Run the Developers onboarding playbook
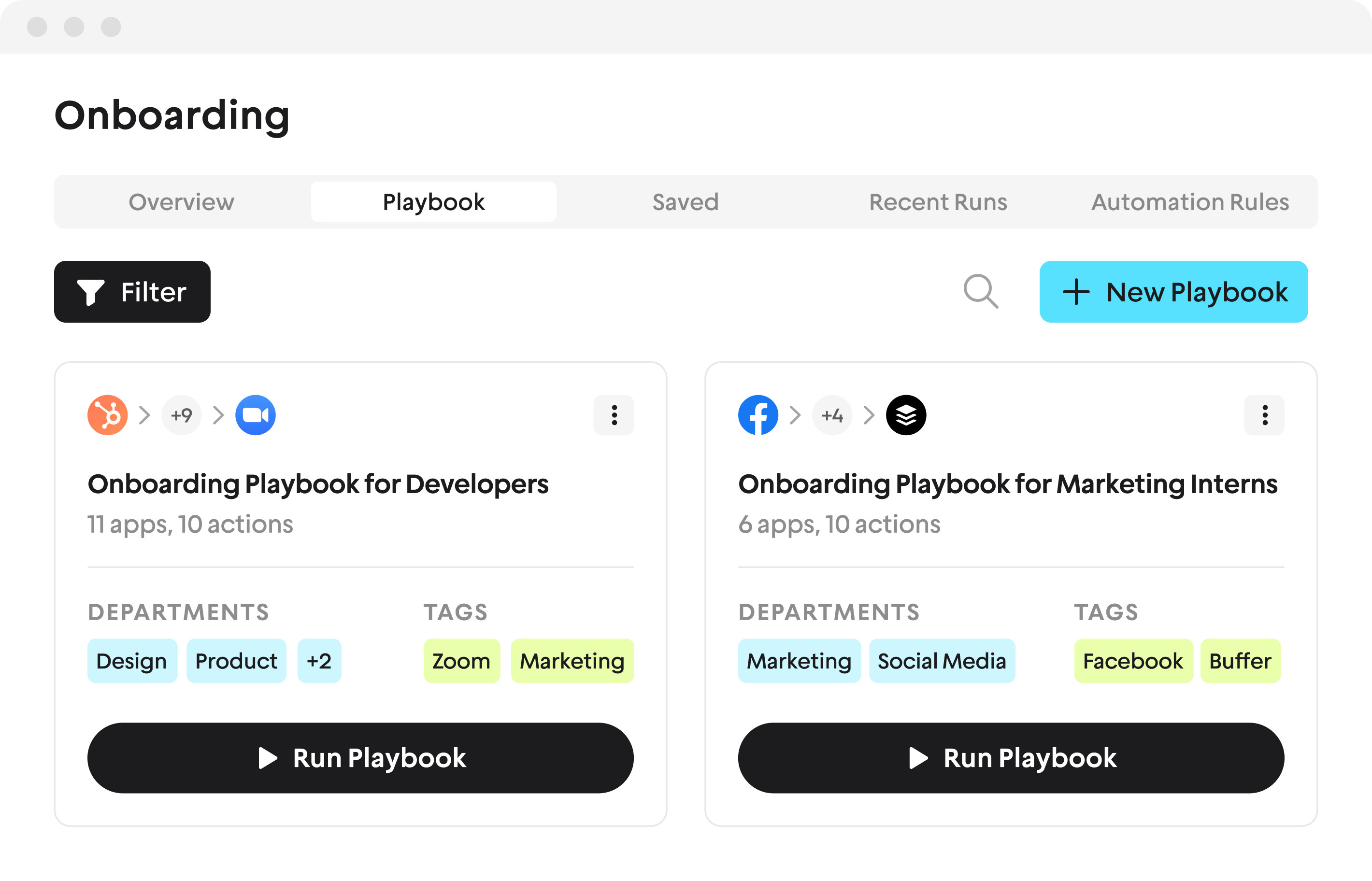 [360, 757]
